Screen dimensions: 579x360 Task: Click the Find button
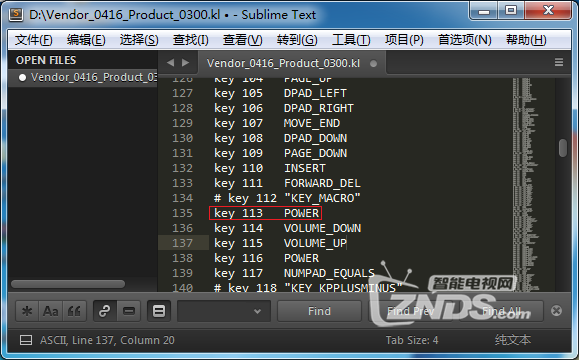319,311
